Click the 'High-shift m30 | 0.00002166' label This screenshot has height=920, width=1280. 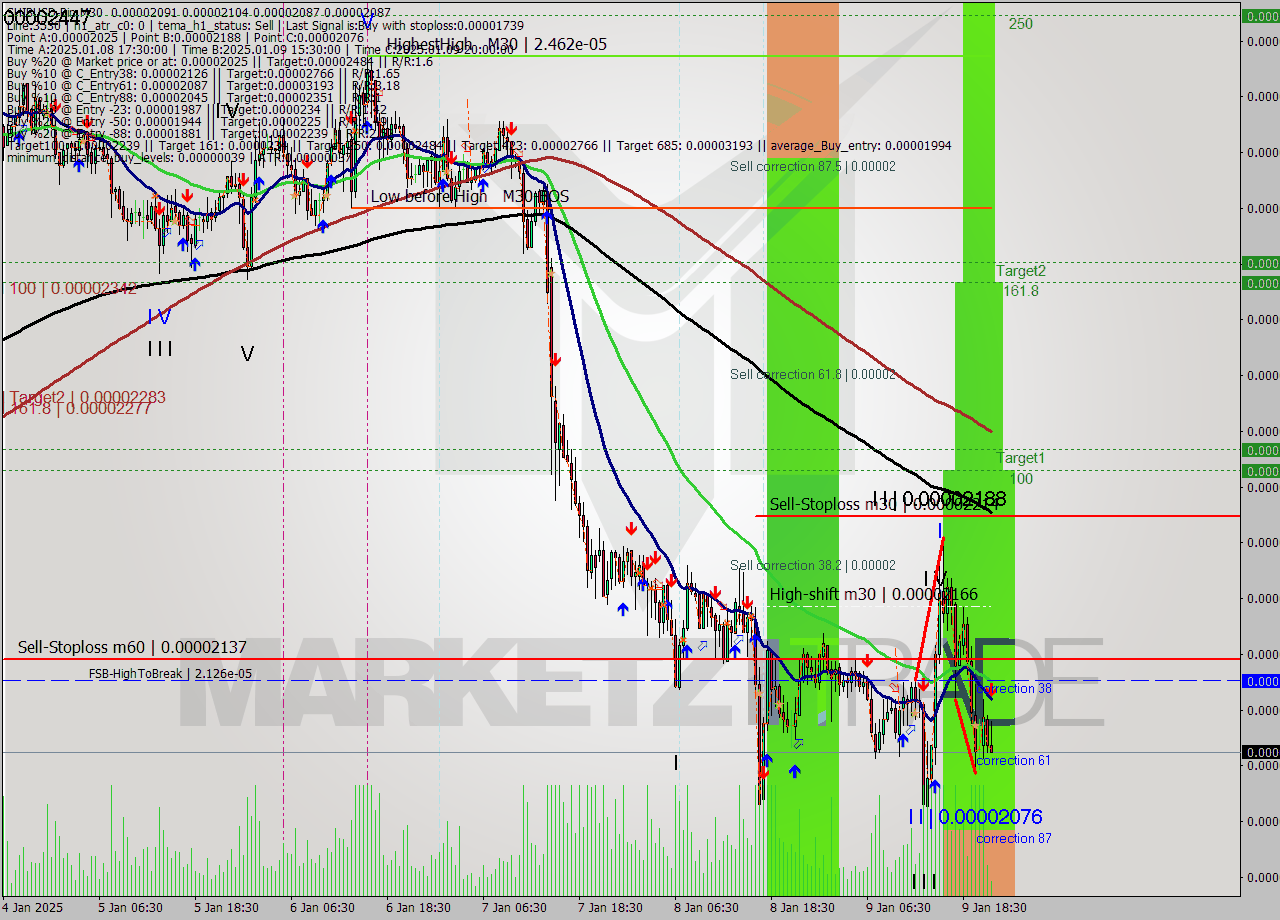click(x=873, y=594)
